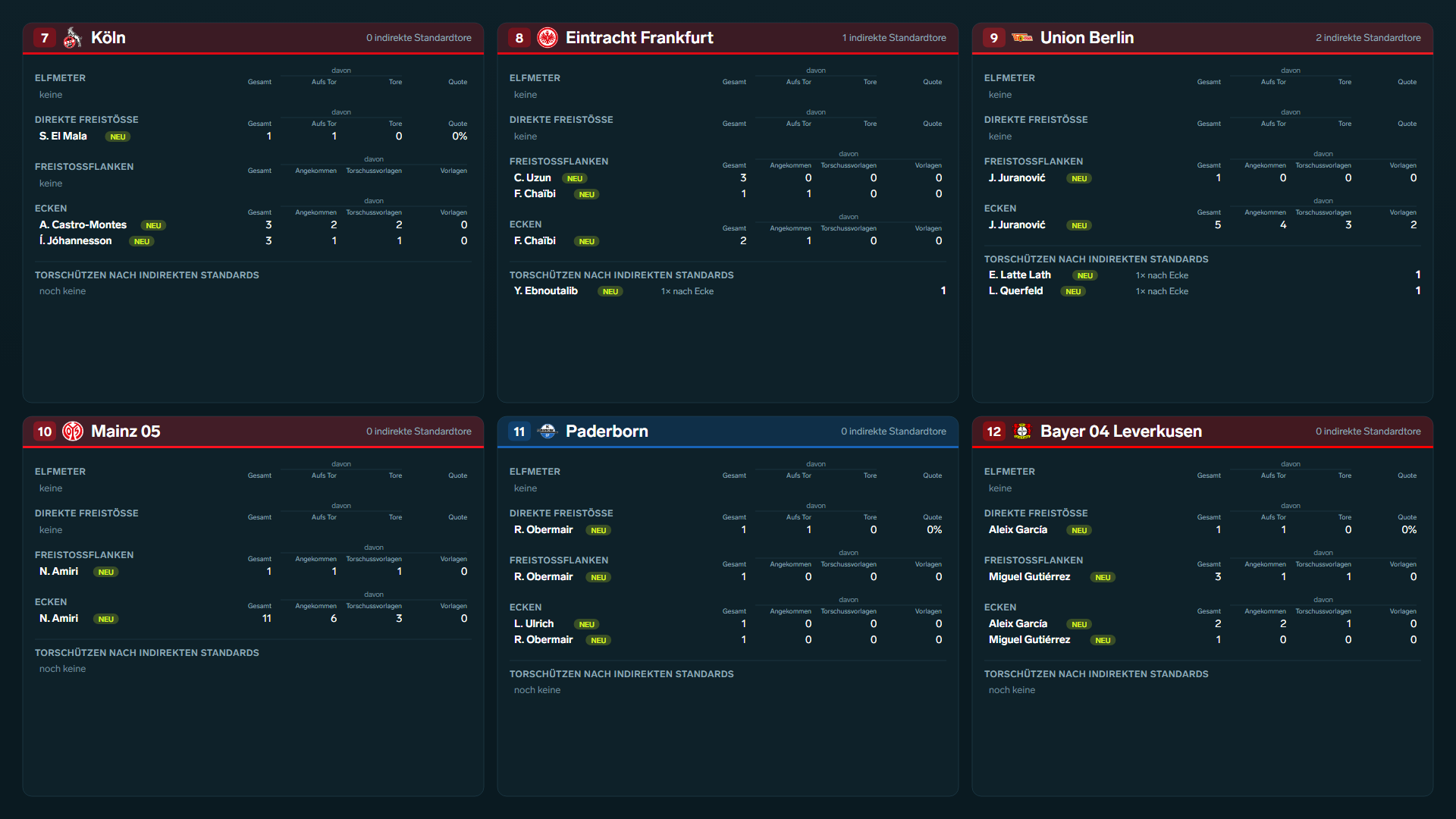Click F. Chaïbi in Frankfurt's Ecken section
This screenshot has height=819, width=1456.
coord(535,241)
